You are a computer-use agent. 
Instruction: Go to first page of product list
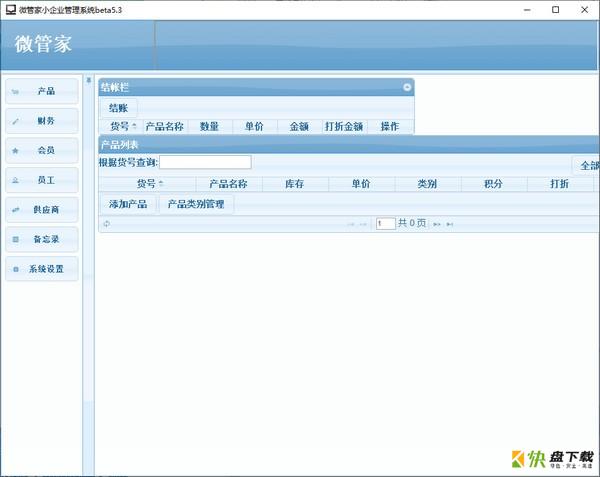(x=351, y=224)
